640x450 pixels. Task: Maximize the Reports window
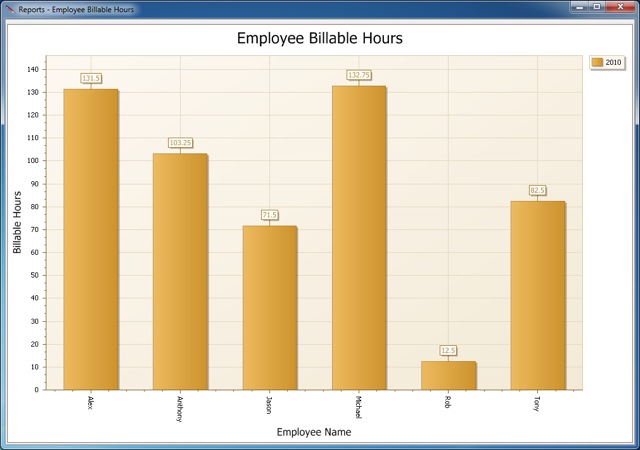click(596, 7)
